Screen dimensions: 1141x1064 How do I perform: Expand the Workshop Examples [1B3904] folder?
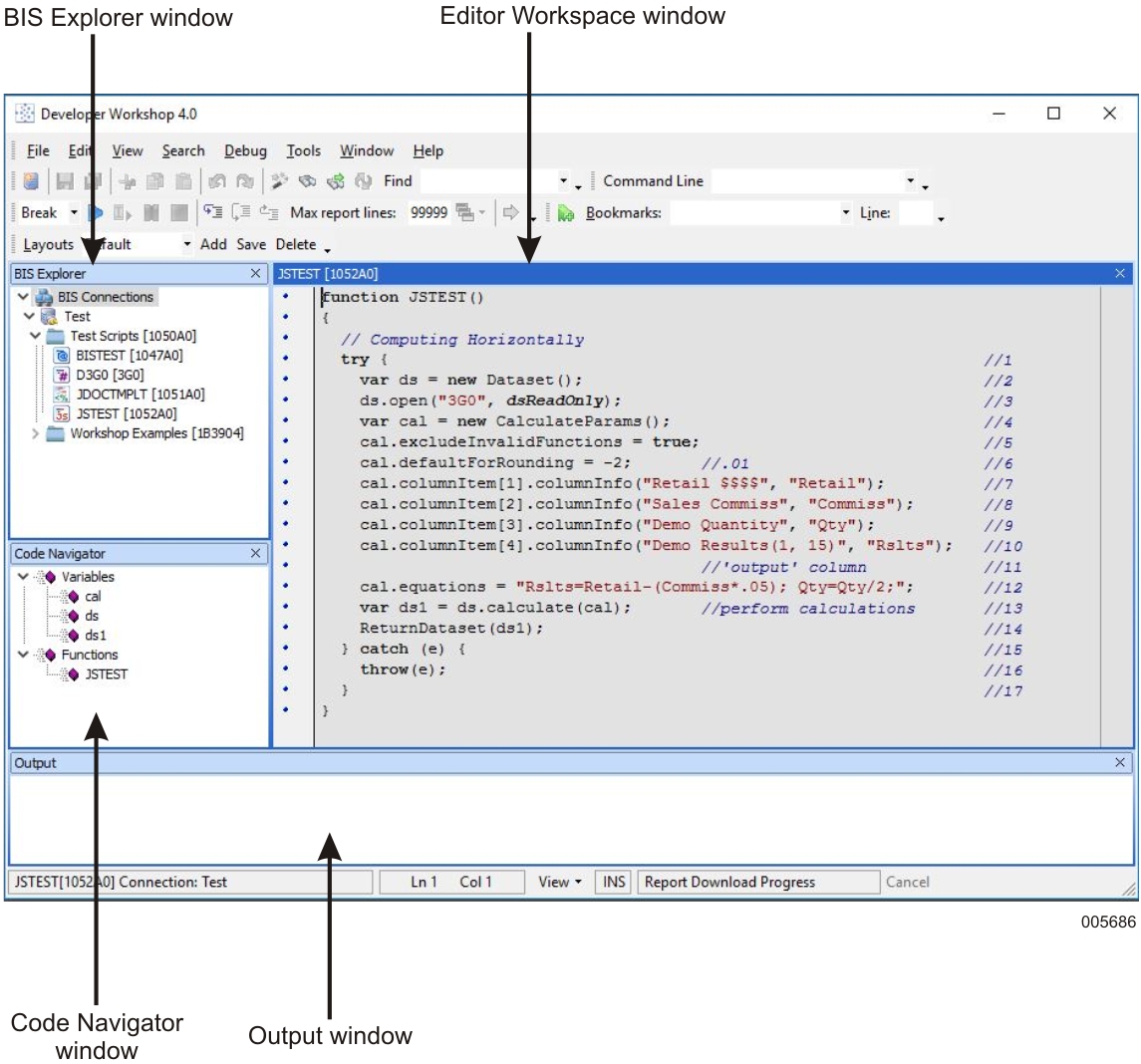(x=35, y=433)
